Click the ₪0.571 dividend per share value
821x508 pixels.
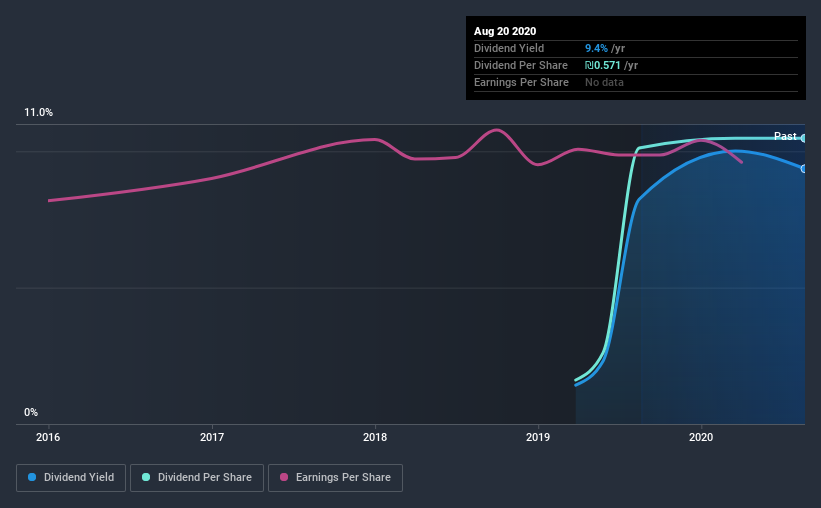(x=603, y=65)
